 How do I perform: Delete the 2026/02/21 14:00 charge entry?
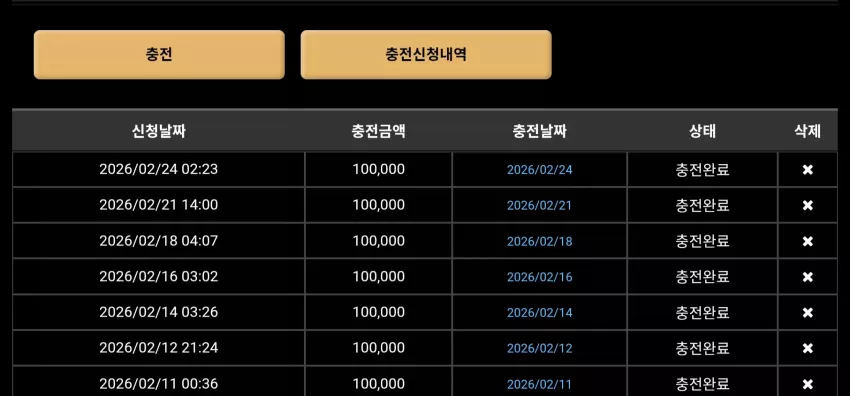click(x=808, y=206)
